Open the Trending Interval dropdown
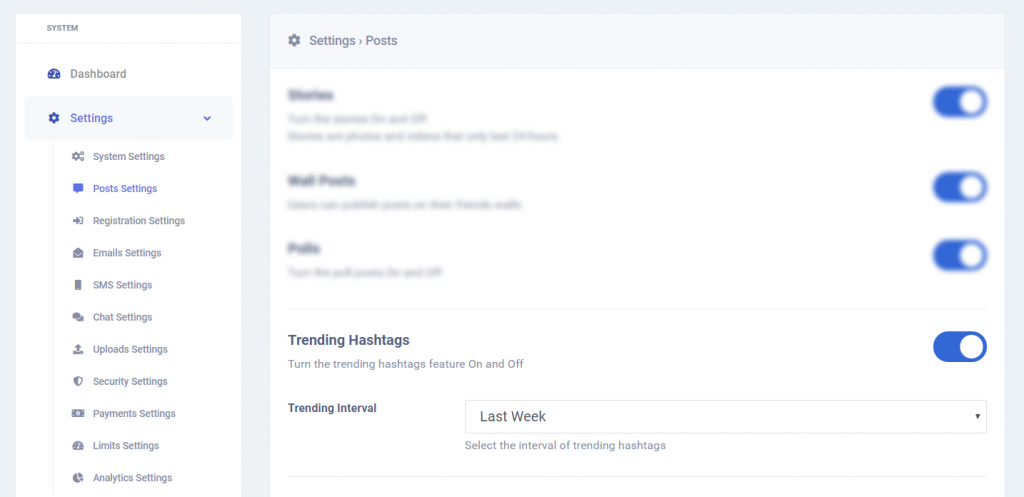This screenshot has height=497, width=1024. pos(726,417)
